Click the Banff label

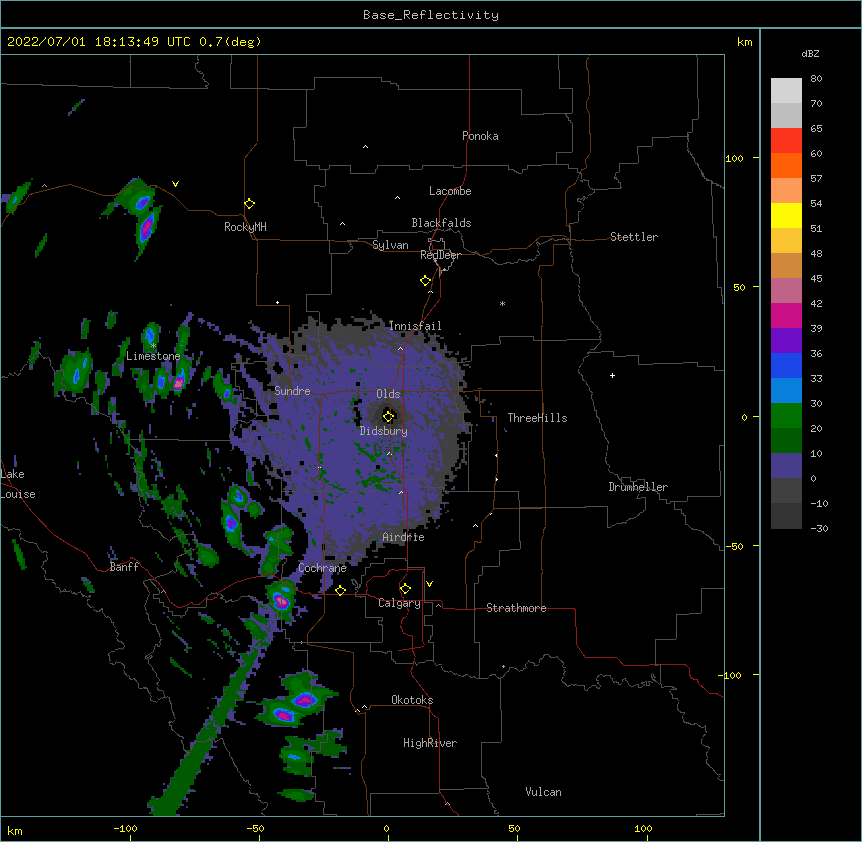pyautogui.click(x=124, y=567)
